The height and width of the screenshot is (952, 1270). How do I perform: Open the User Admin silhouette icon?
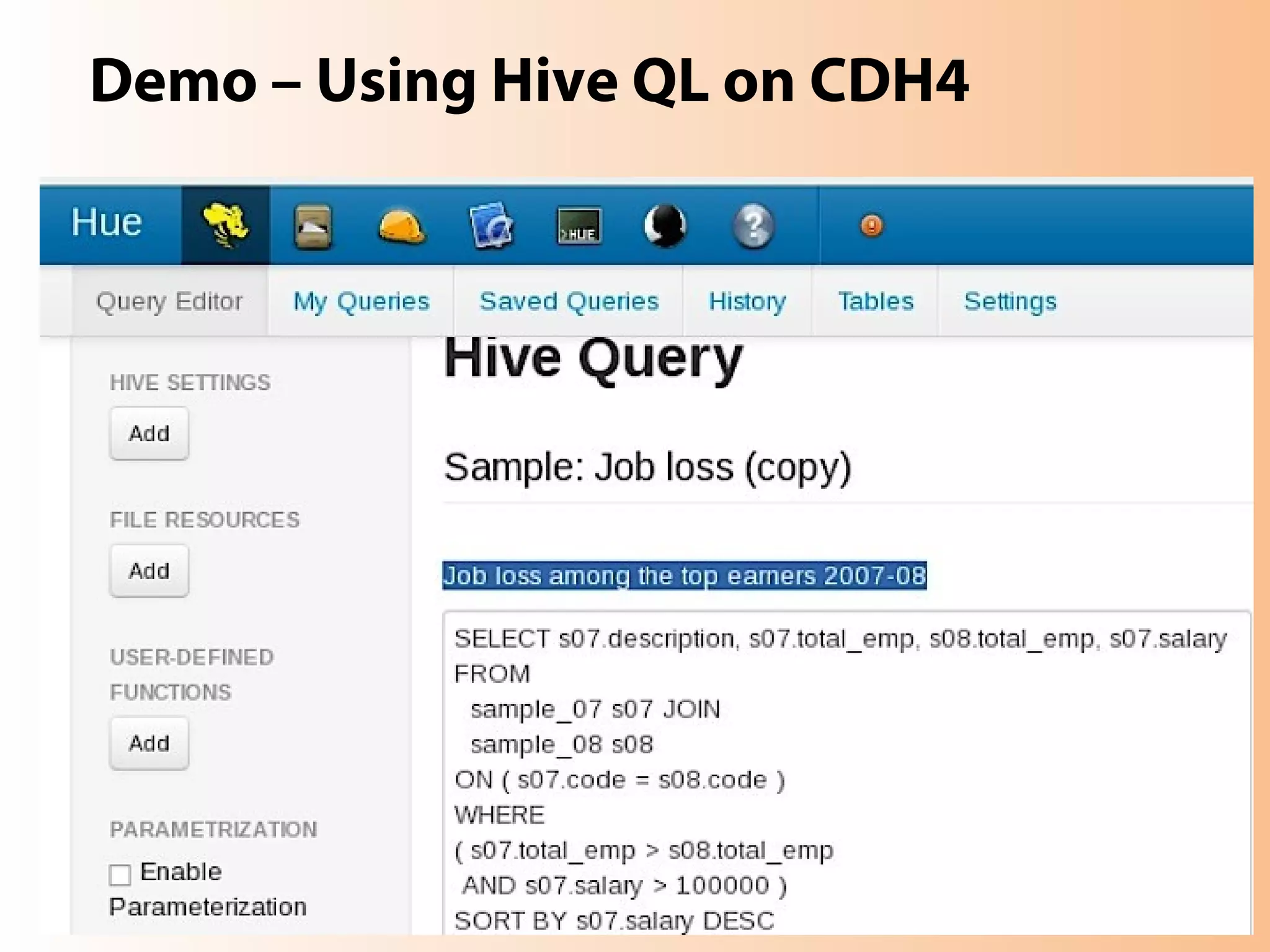point(665,226)
